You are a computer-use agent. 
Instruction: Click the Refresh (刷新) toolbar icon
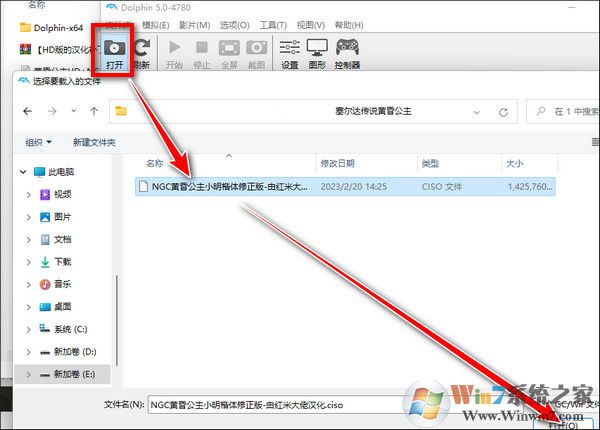(x=142, y=53)
